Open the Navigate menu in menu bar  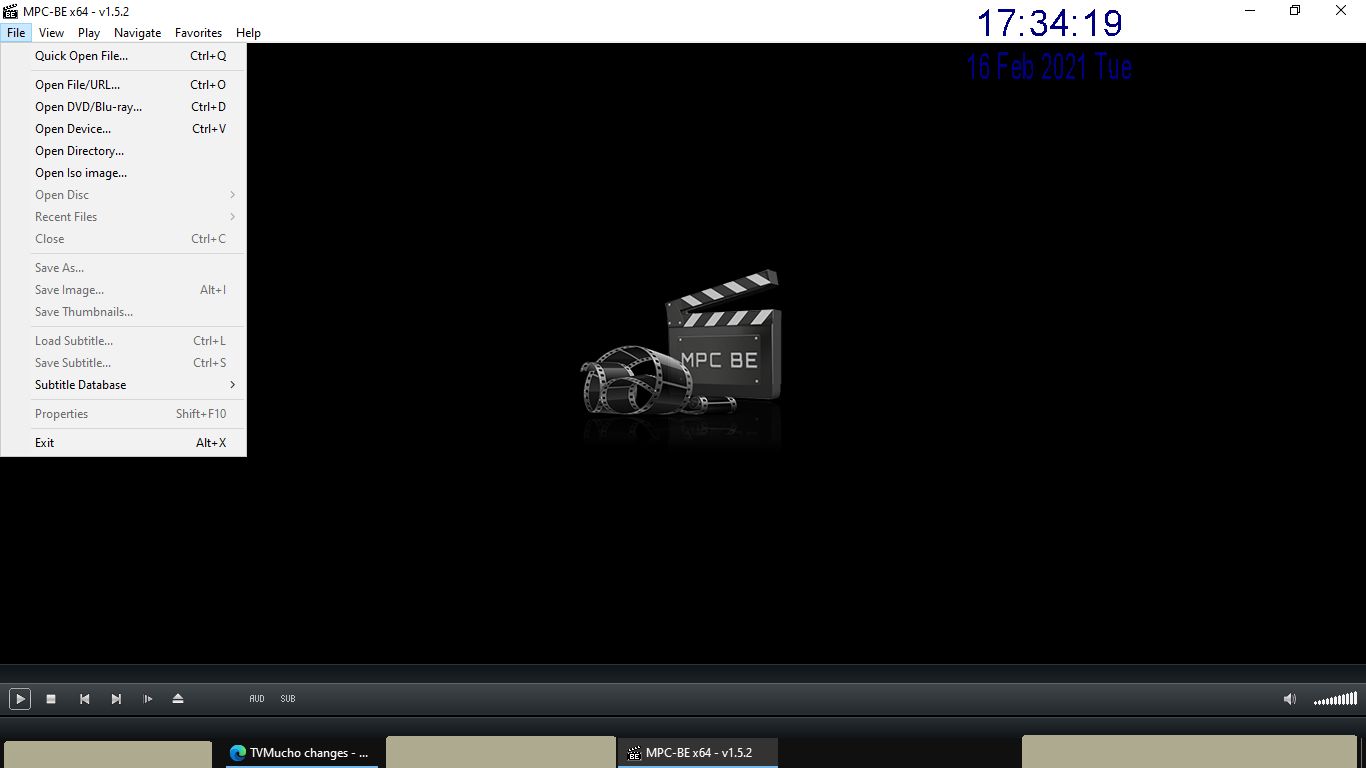coord(137,33)
